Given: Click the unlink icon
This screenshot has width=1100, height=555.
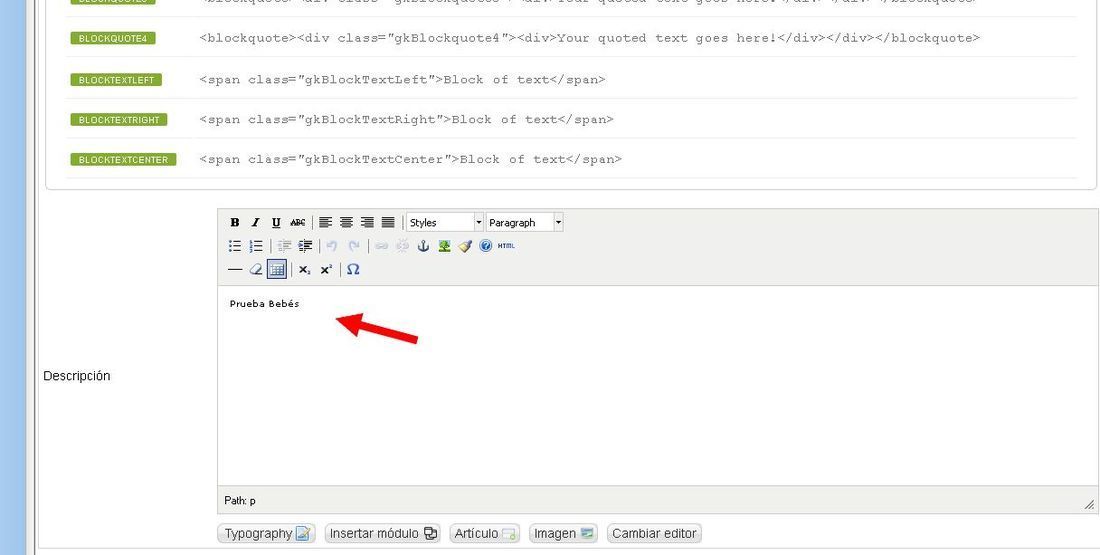Looking at the screenshot, I should click(403, 246).
